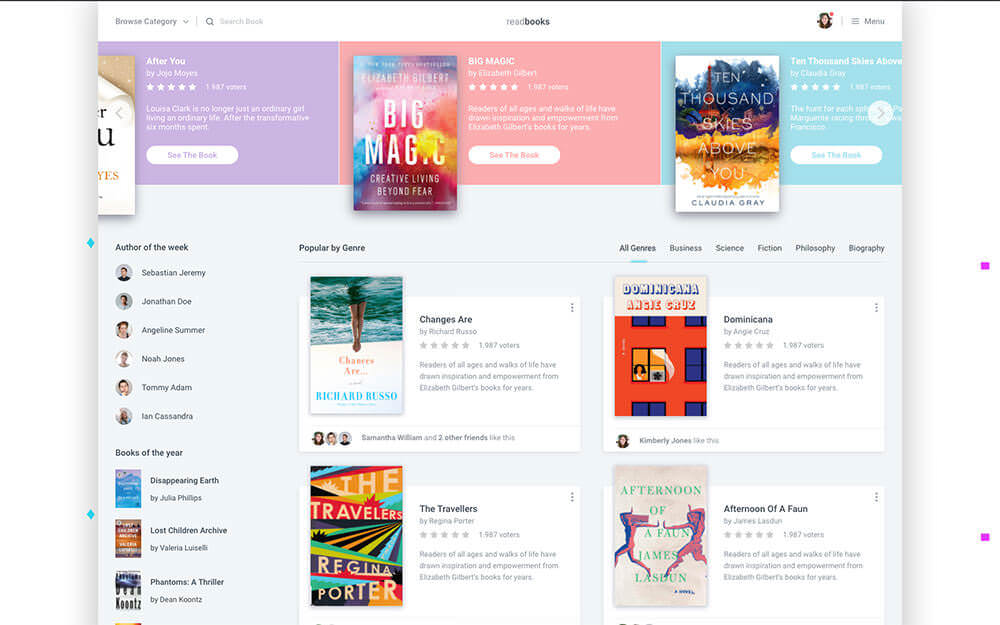This screenshot has height=625, width=1000.
Task: Rate After You with the star rating
Action: click(171, 87)
